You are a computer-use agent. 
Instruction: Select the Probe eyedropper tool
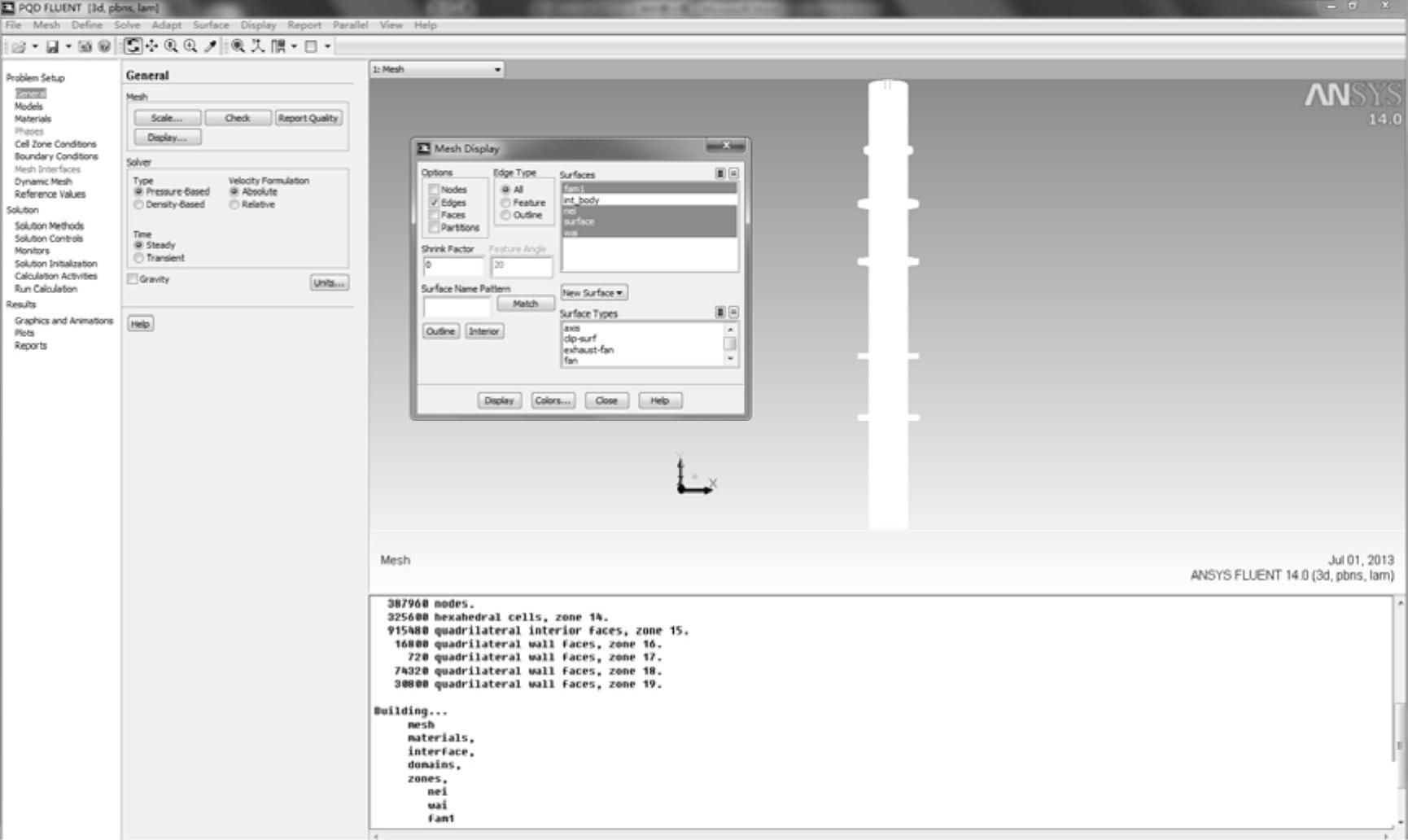(x=211, y=46)
